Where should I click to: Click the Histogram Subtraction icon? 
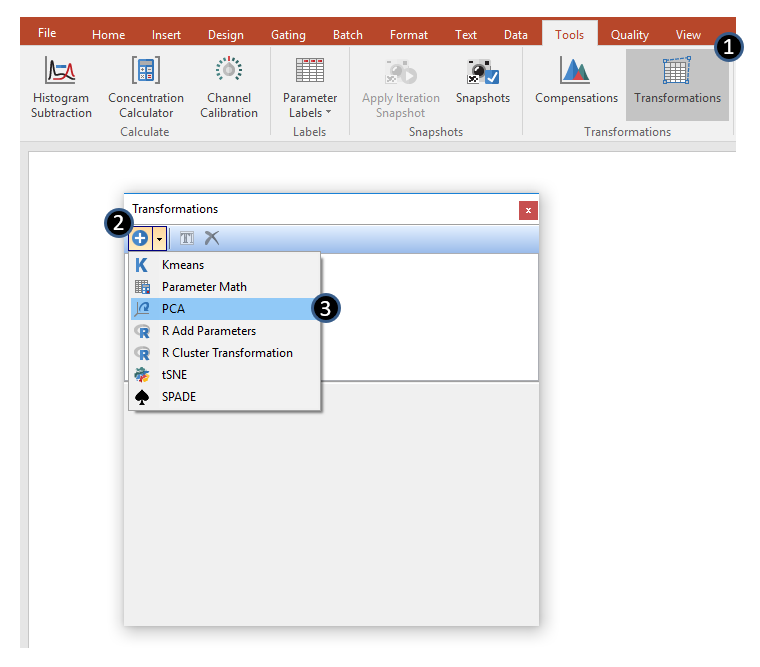(61, 72)
